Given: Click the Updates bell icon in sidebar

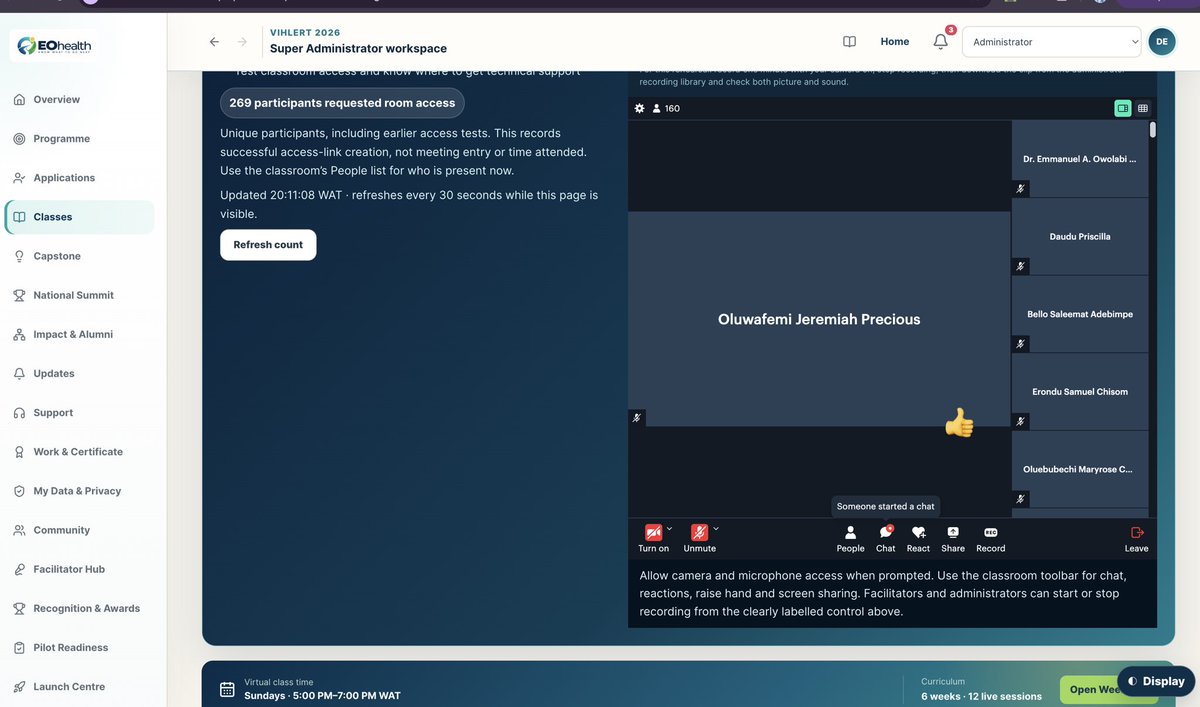Looking at the screenshot, I should click(19, 373).
